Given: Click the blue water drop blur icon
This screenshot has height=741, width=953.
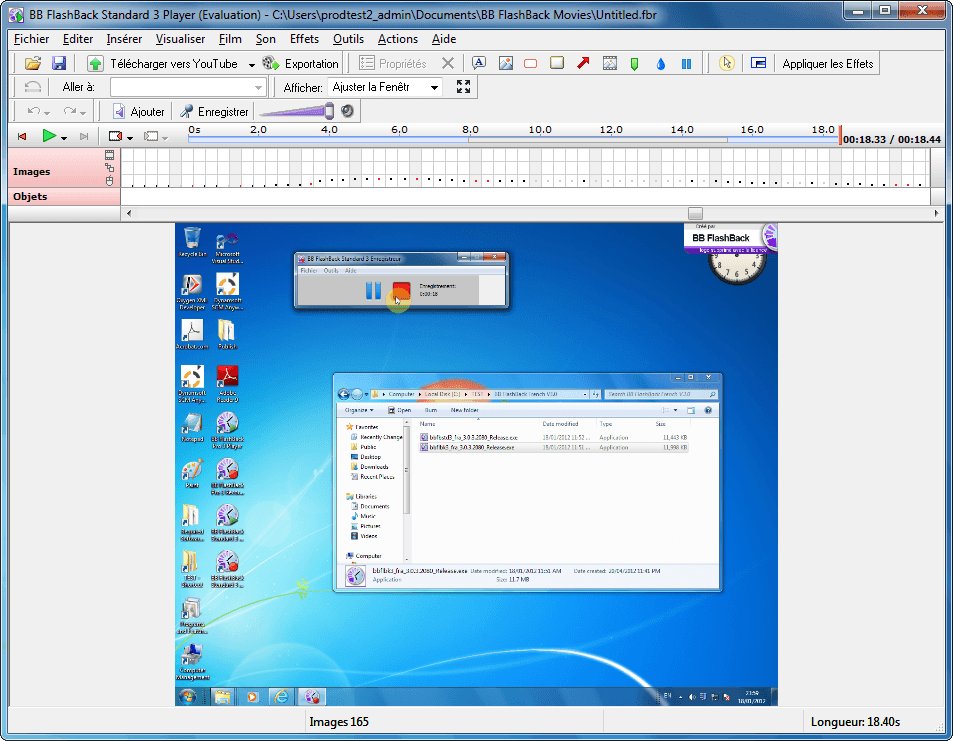Looking at the screenshot, I should [x=661, y=64].
